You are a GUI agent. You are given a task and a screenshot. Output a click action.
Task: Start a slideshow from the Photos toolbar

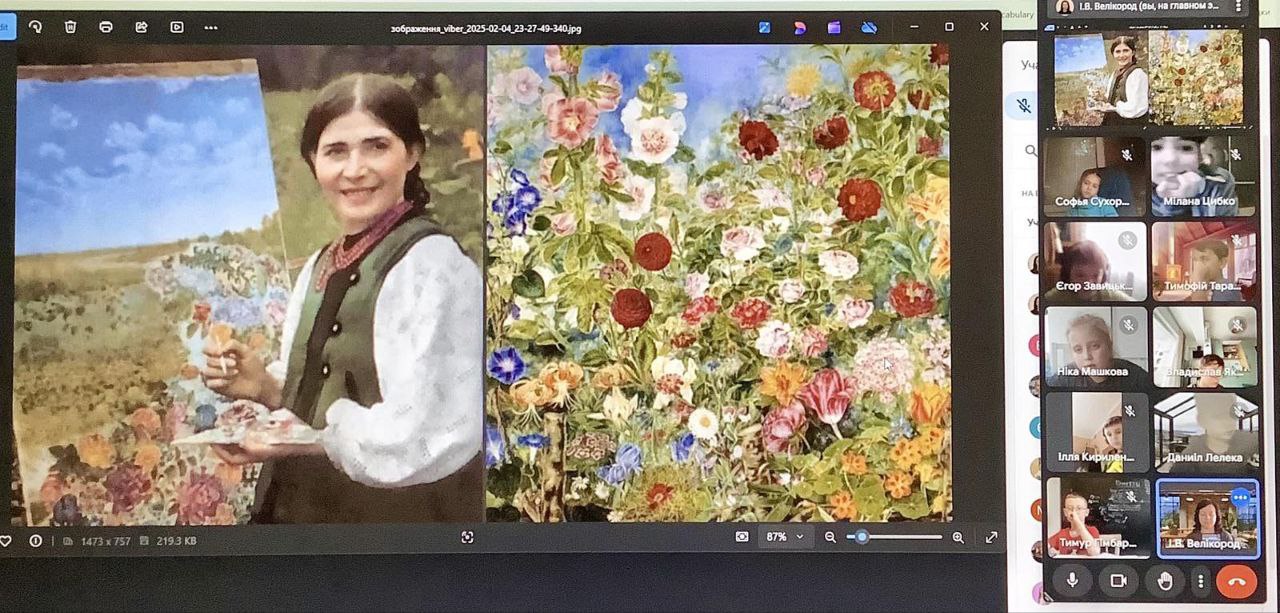point(177,27)
